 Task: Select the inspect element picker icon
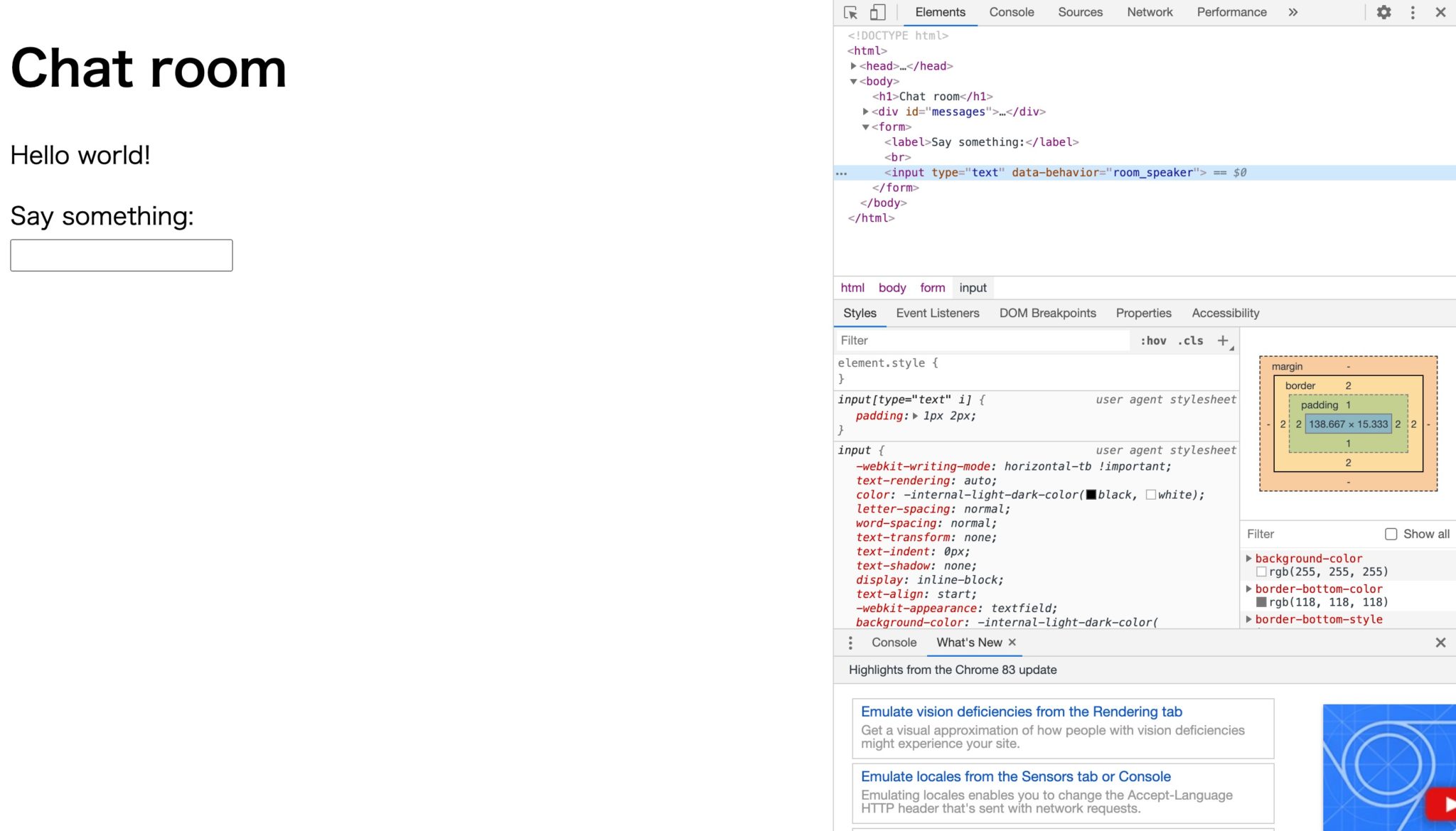click(x=850, y=12)
